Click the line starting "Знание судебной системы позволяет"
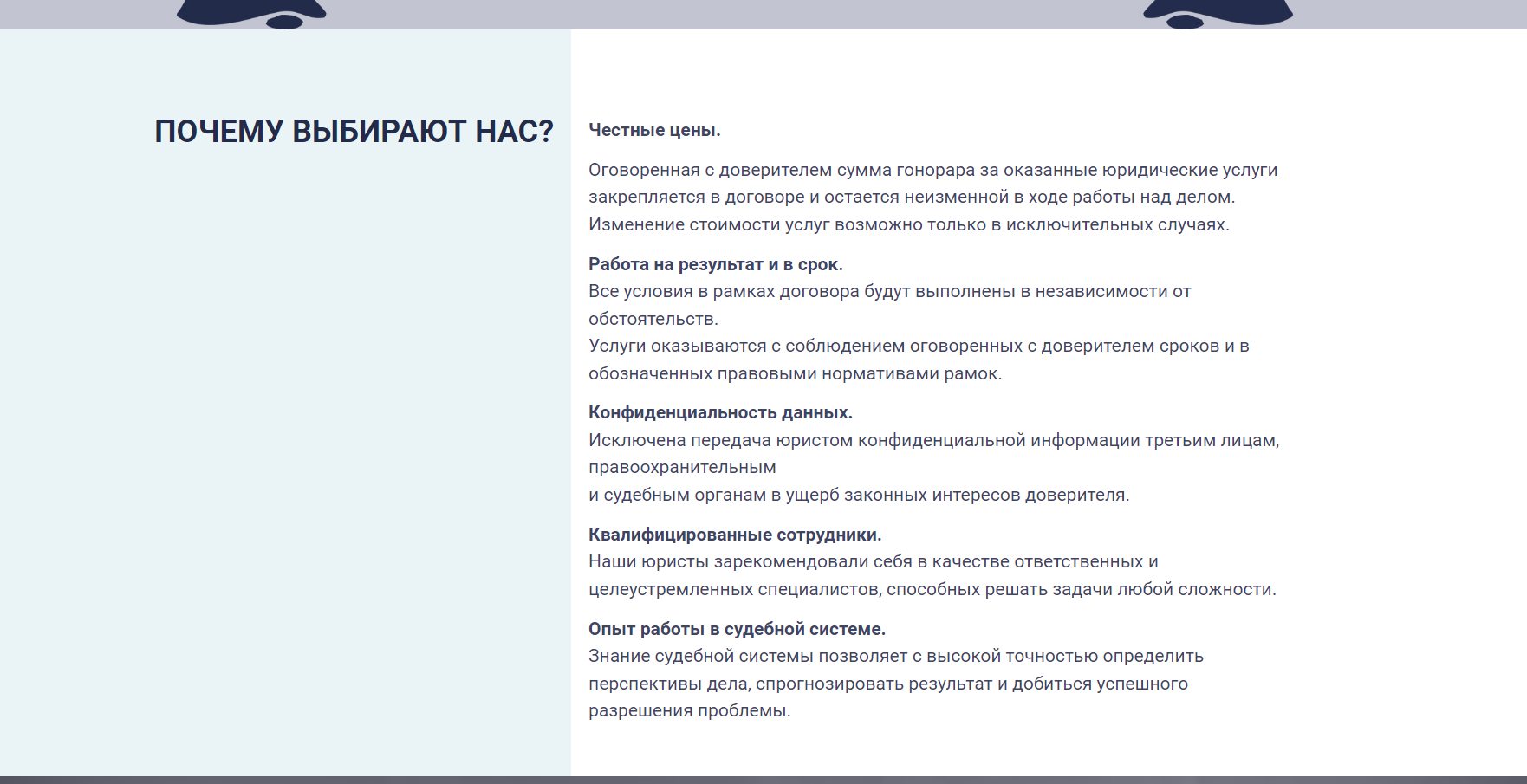 point(895,656)
